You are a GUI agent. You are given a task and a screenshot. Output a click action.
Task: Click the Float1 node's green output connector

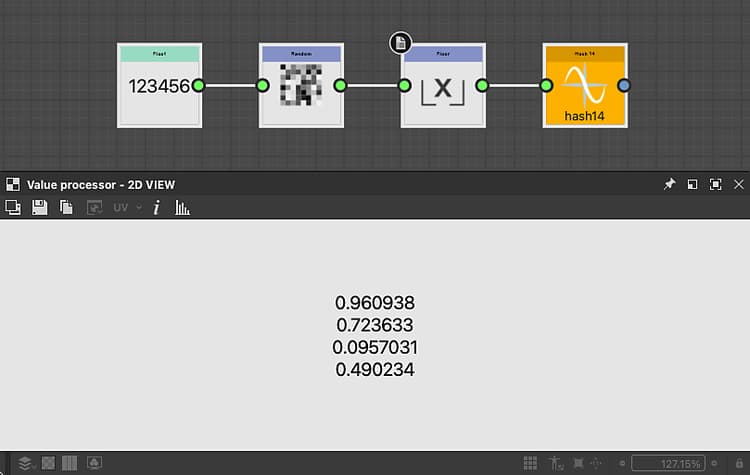[198, 86]
